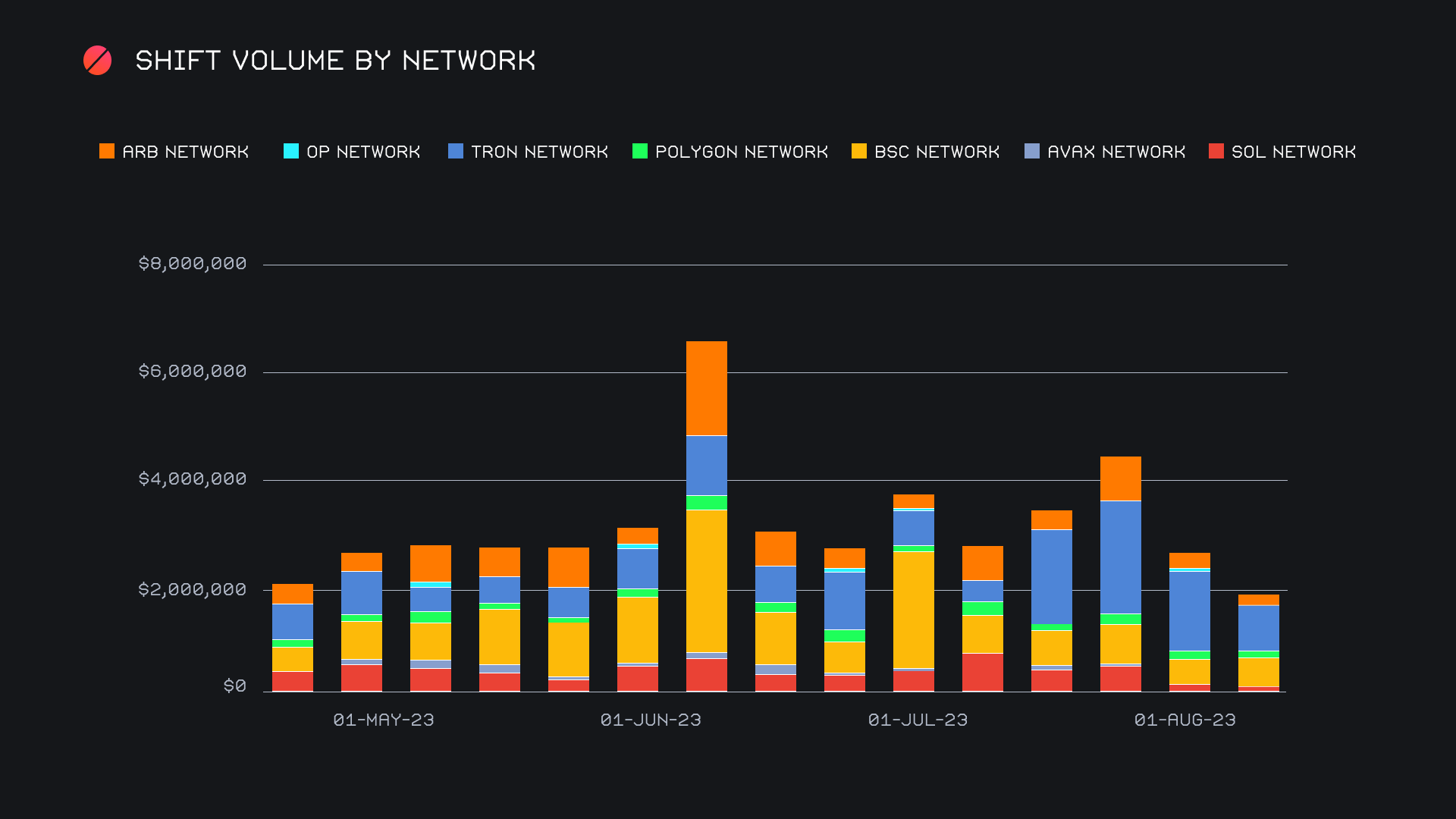Click the TRON Network blue legend swatch
Screen dimensions: 1456x819
pos(456,151)
